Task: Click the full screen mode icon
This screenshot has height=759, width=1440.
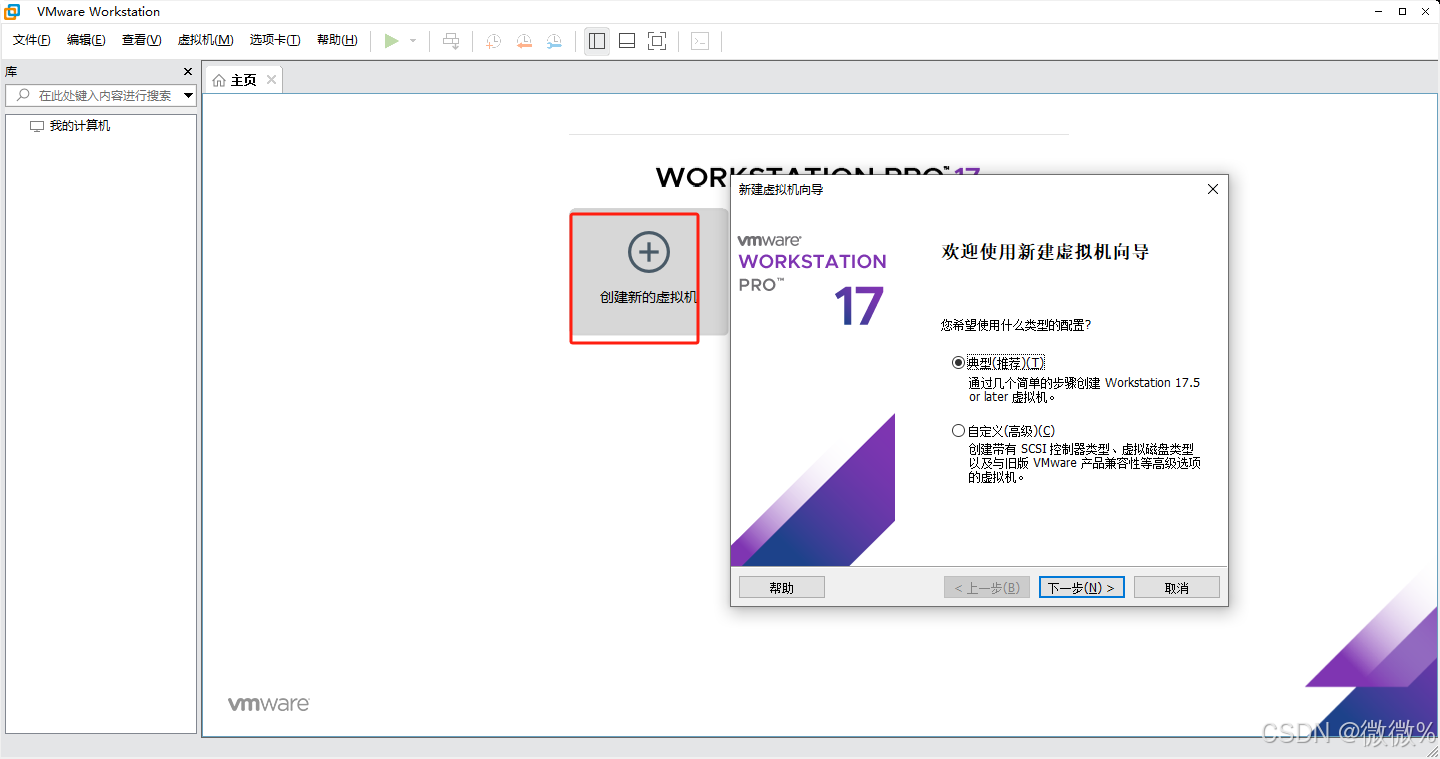Action: pyautogui.click(x=657, y=41)
